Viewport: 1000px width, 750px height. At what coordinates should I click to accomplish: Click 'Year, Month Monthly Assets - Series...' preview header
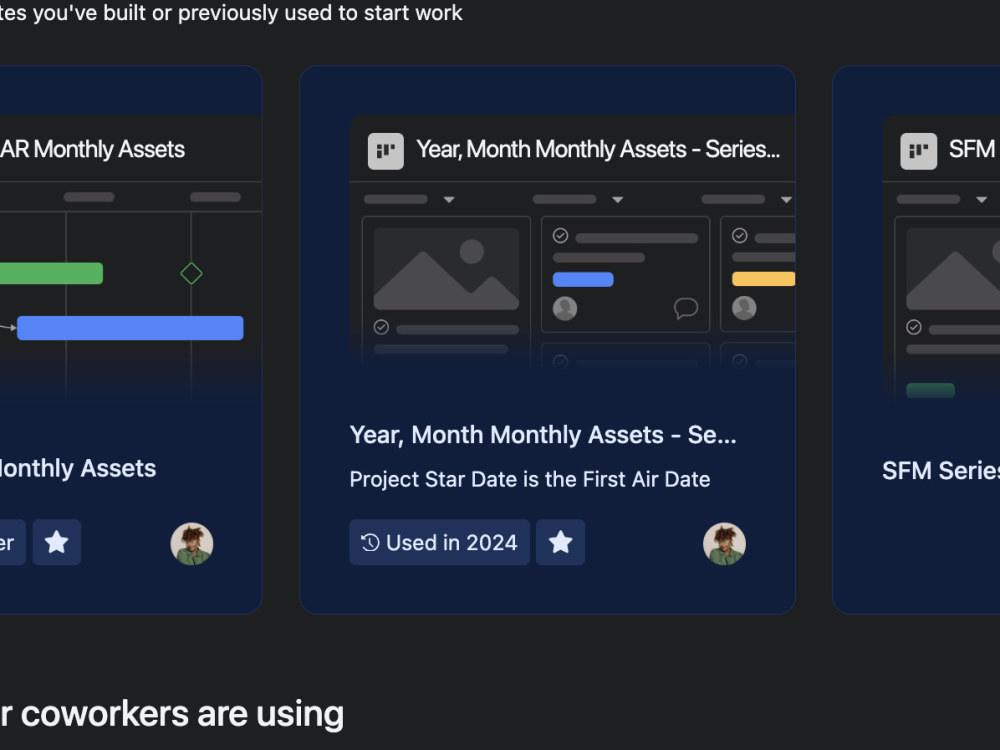[x=598, y=149]
